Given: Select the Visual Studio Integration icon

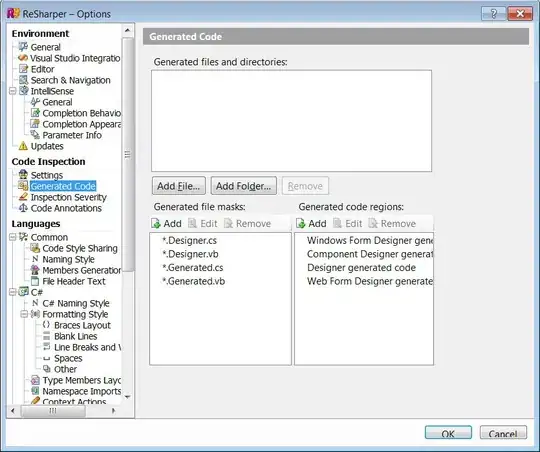Looking at the screenshot, I should 23,58.
